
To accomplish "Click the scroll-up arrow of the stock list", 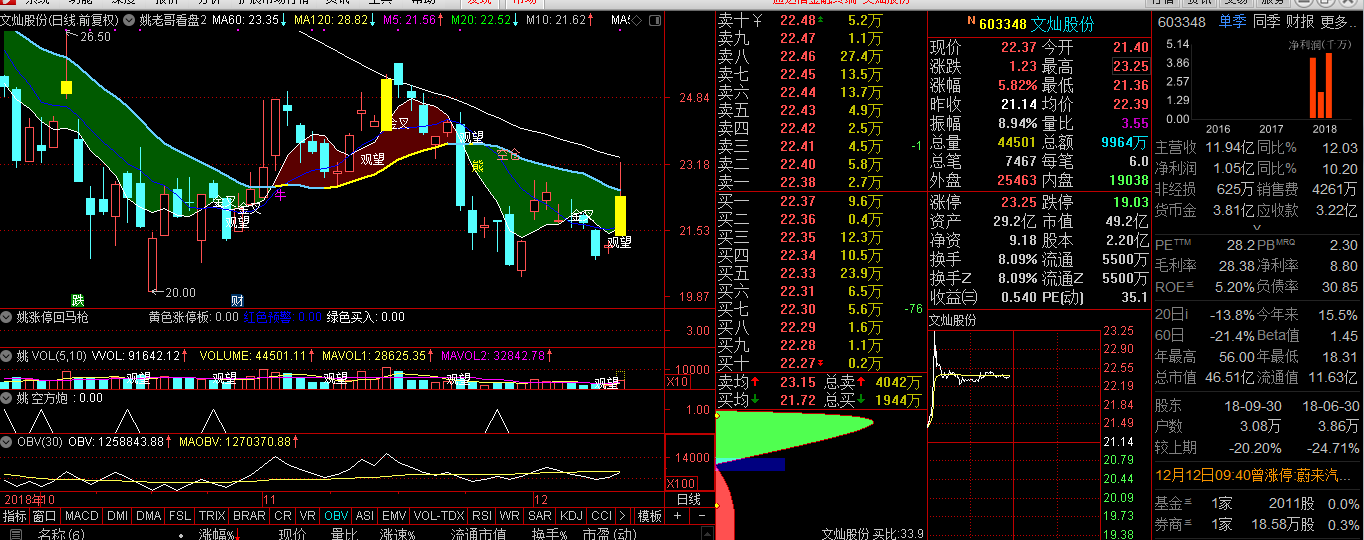I will click(x=707, y=534).
